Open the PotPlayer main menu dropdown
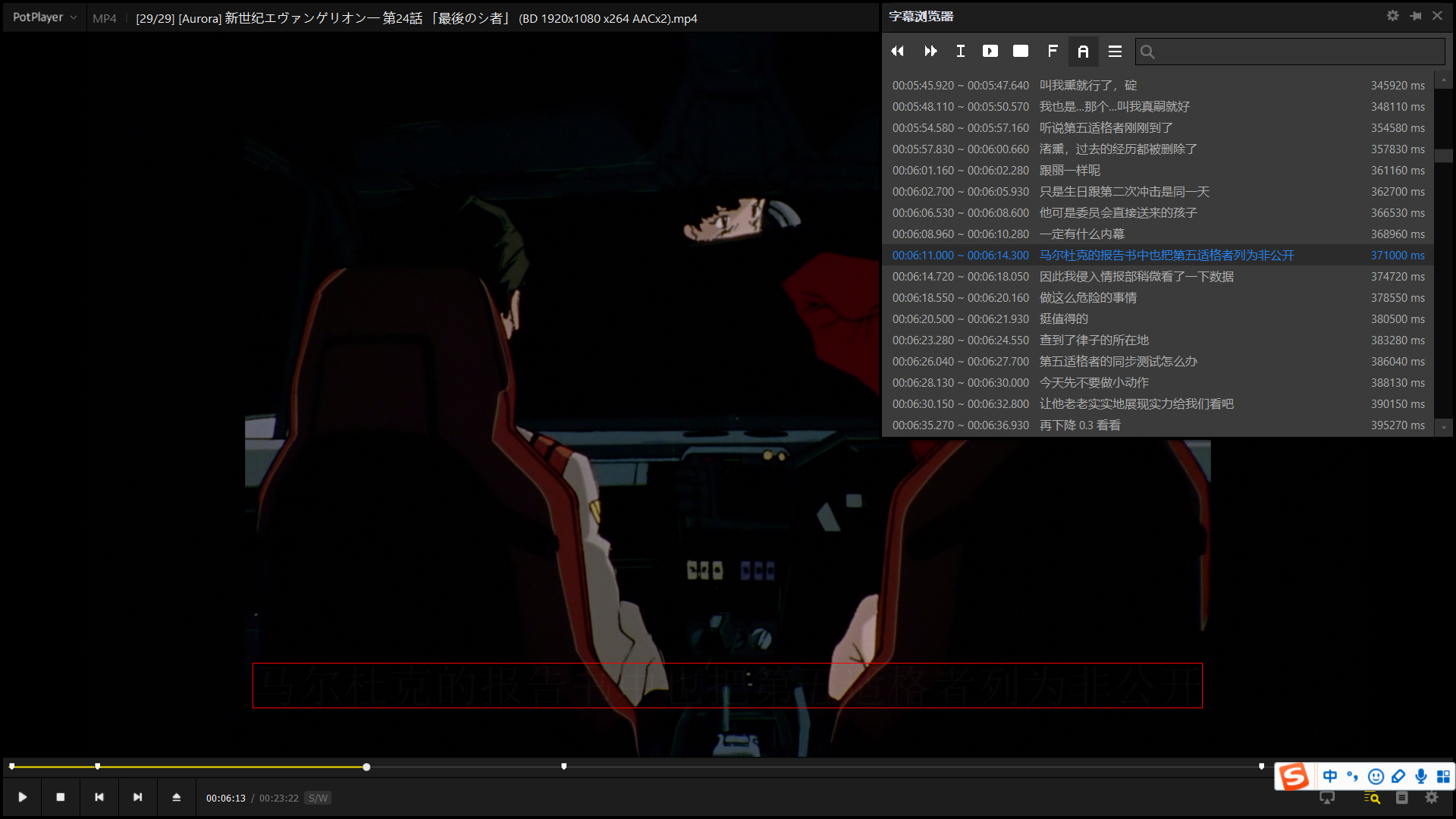 point(44,17)
